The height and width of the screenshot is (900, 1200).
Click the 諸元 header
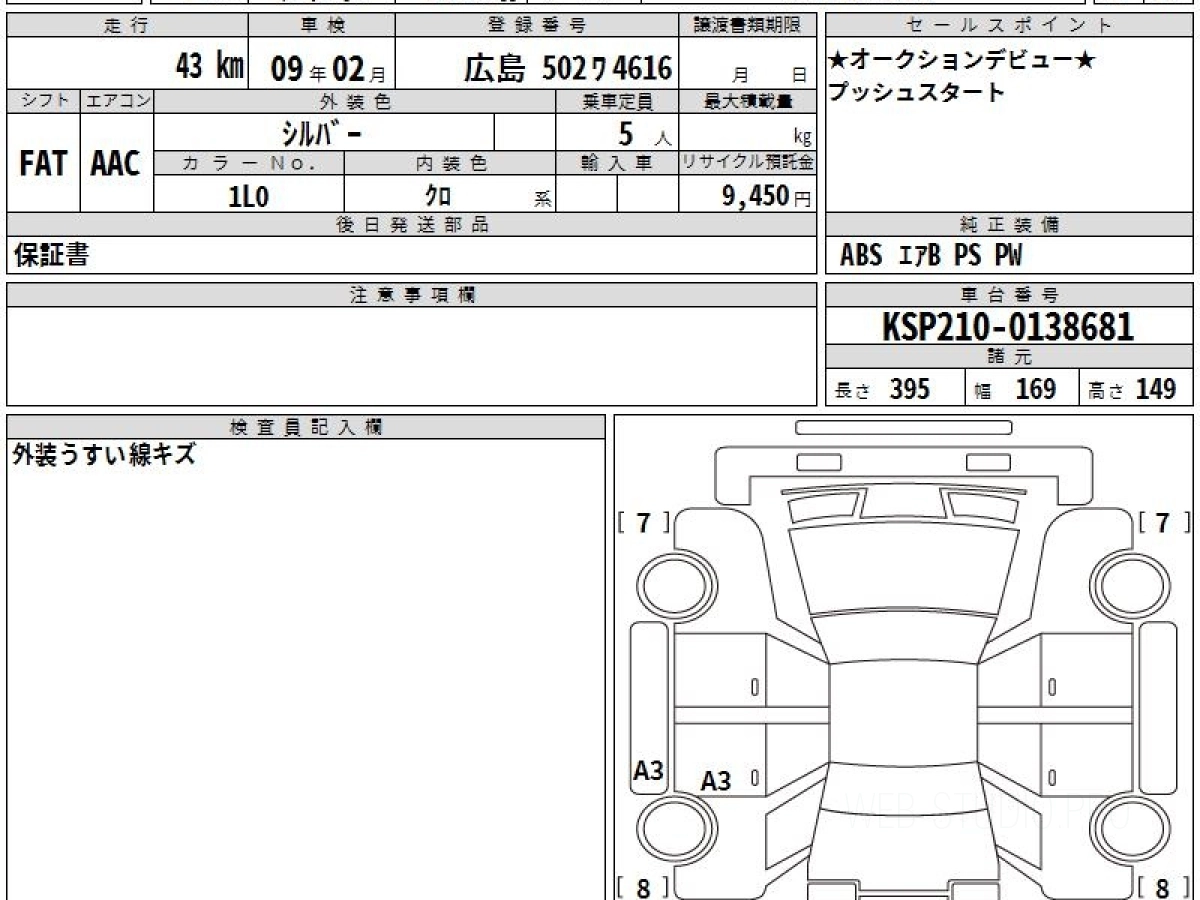coord(1009,357)
